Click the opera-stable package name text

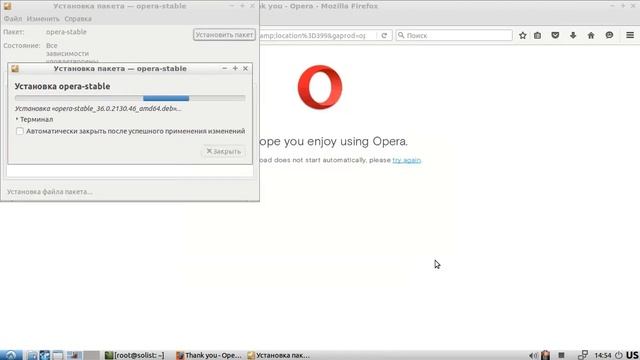click(x=66, y=32)
